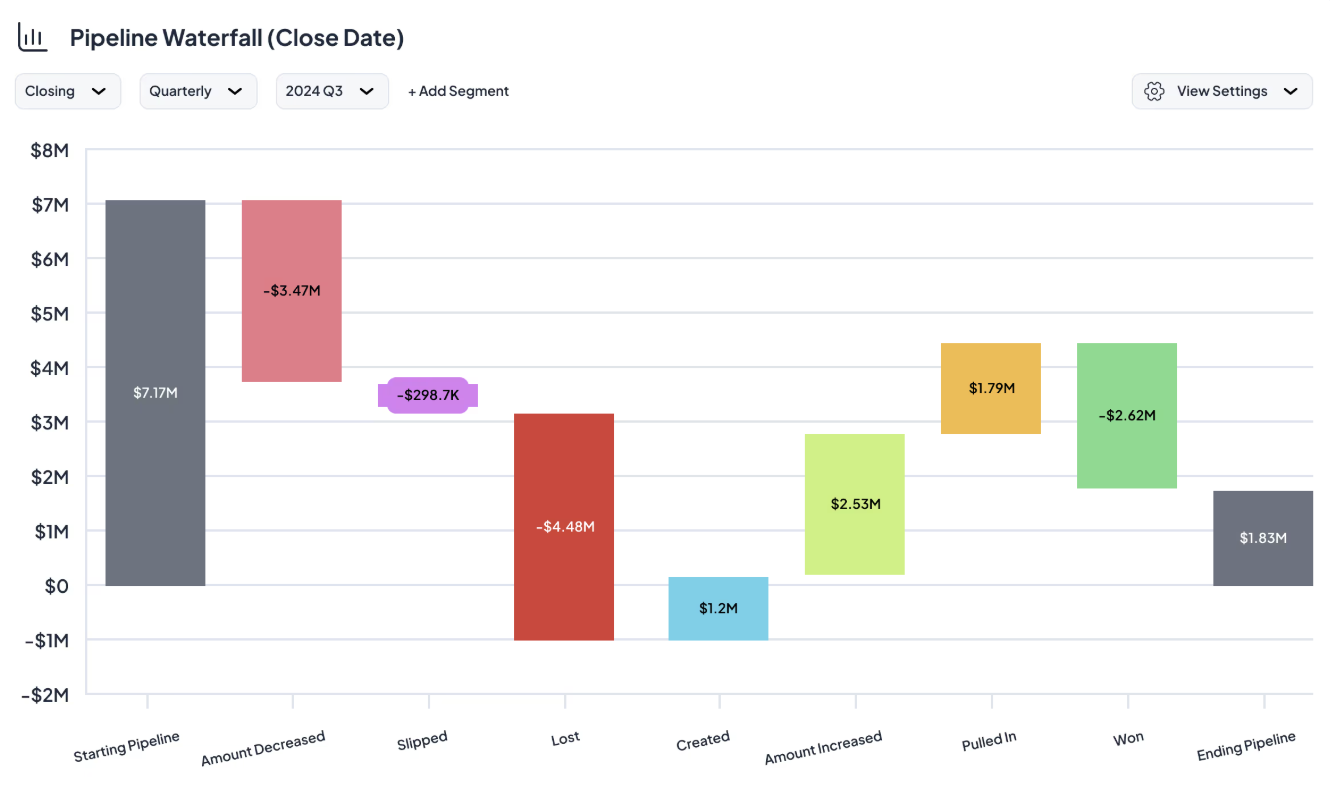The image size is (1330, 788).
Task: Open the 2024 Q3 selector
Action: [332, 90]
